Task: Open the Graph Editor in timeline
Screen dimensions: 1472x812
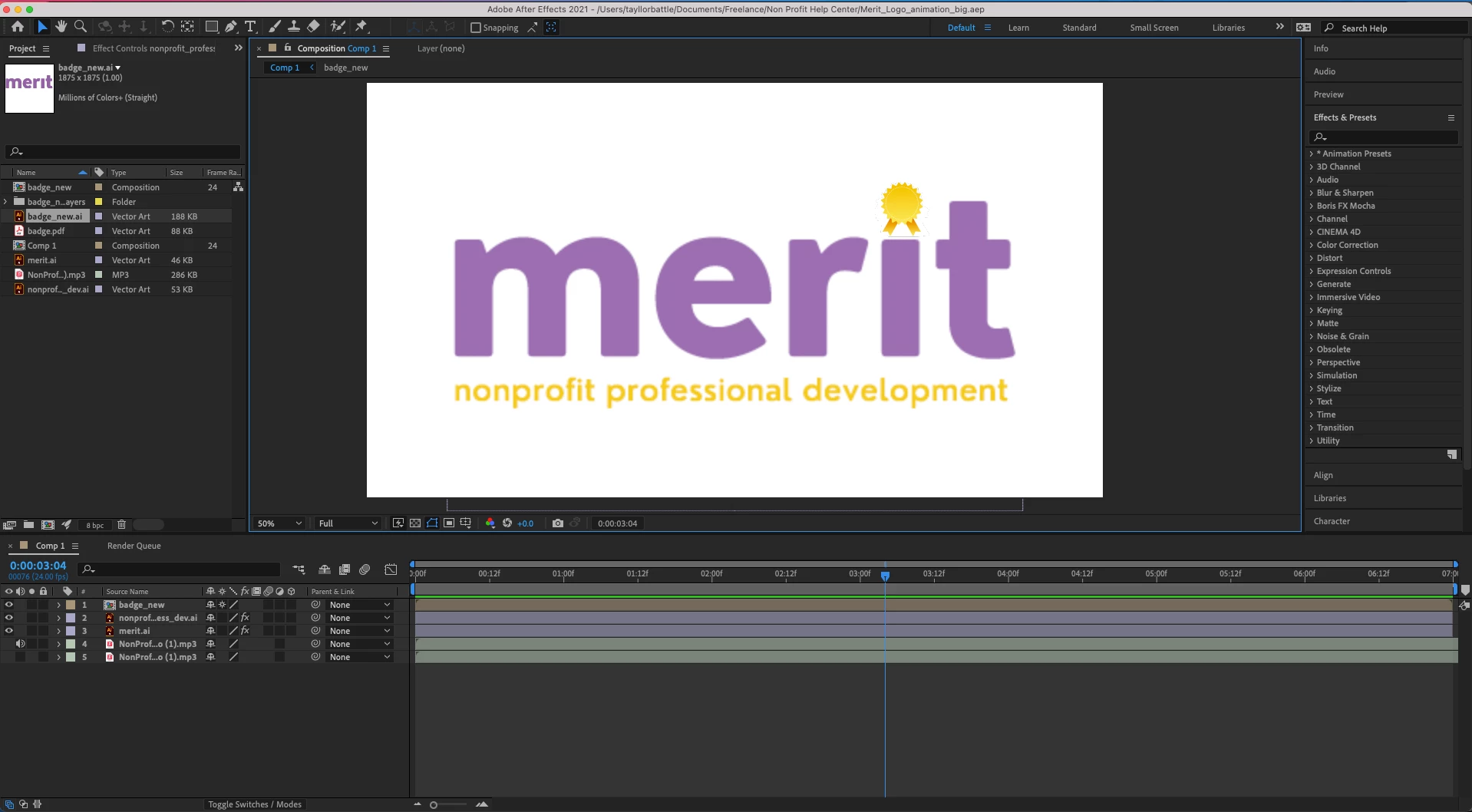Action: tap(391, 569)
